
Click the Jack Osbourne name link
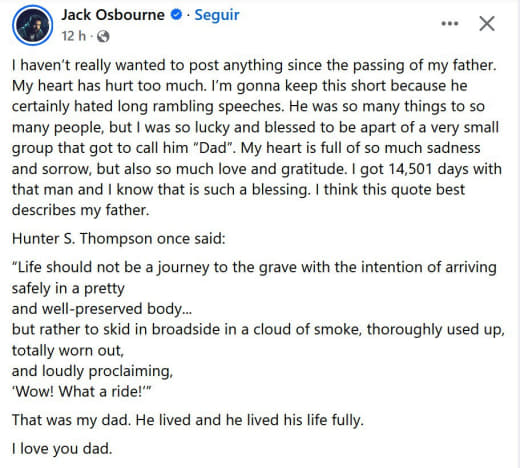pos(113,15)
